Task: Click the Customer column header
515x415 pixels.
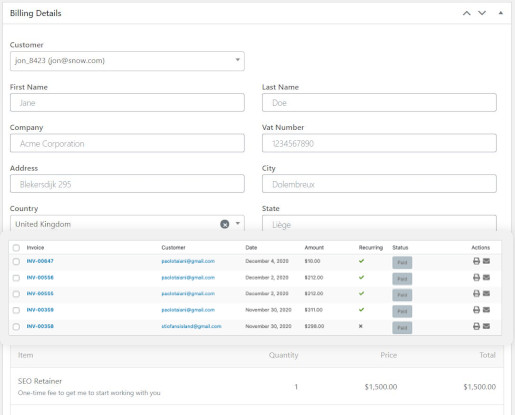Action: click(x=173, y=247)
